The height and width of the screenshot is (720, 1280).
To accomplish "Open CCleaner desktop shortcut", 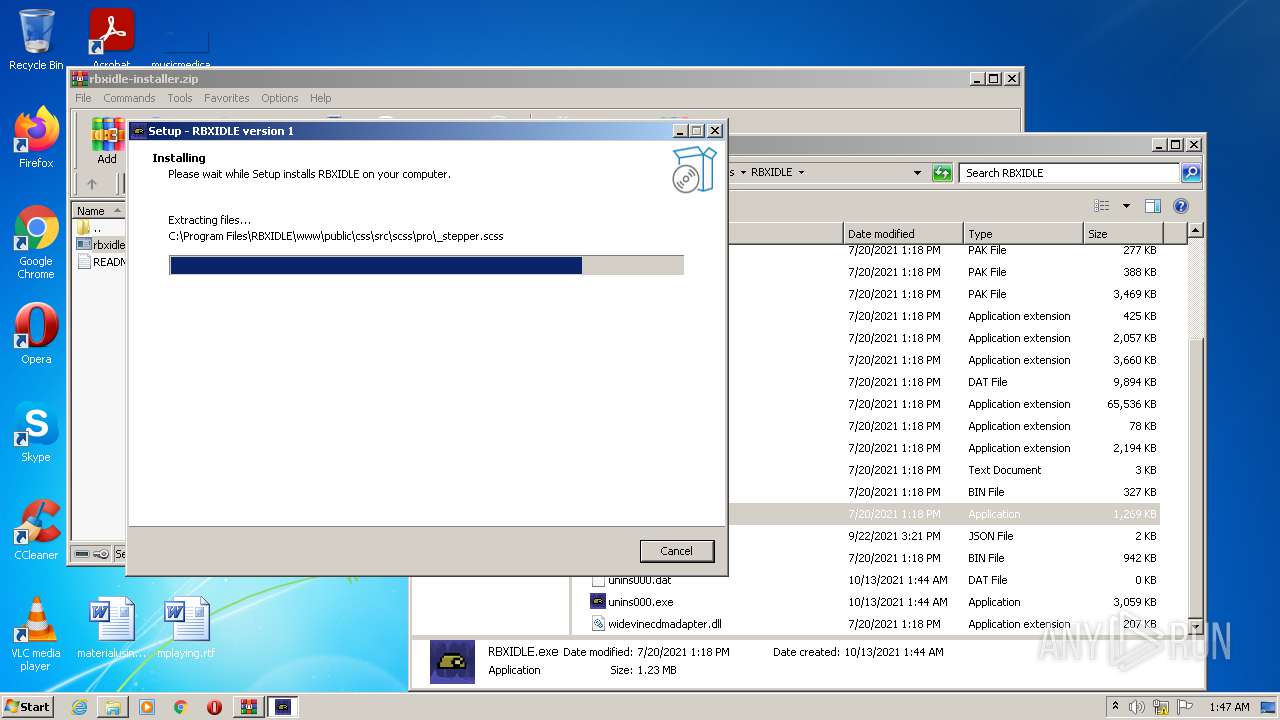I will [36, 530].
